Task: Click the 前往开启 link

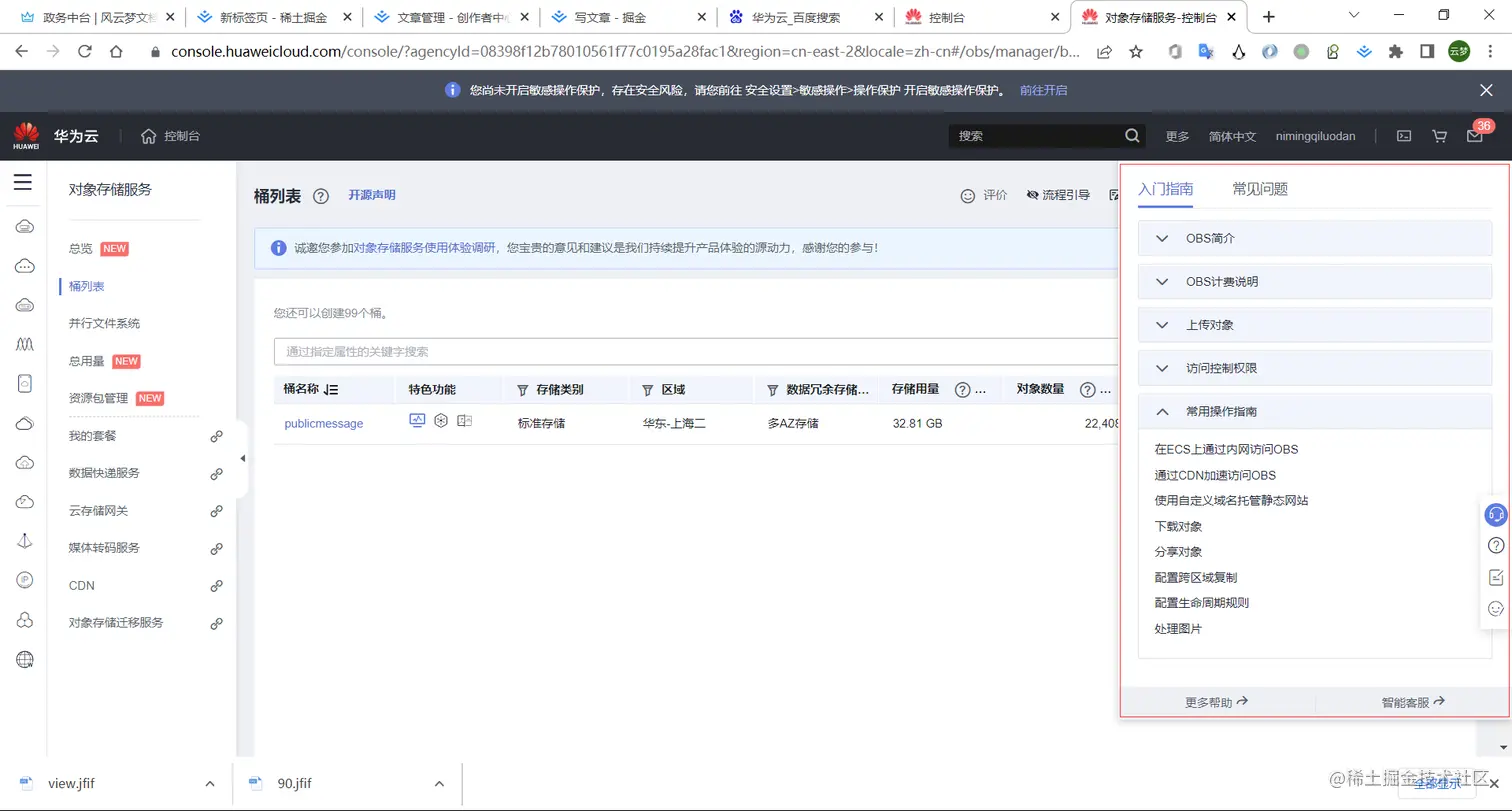Action: click(1043, 90)
